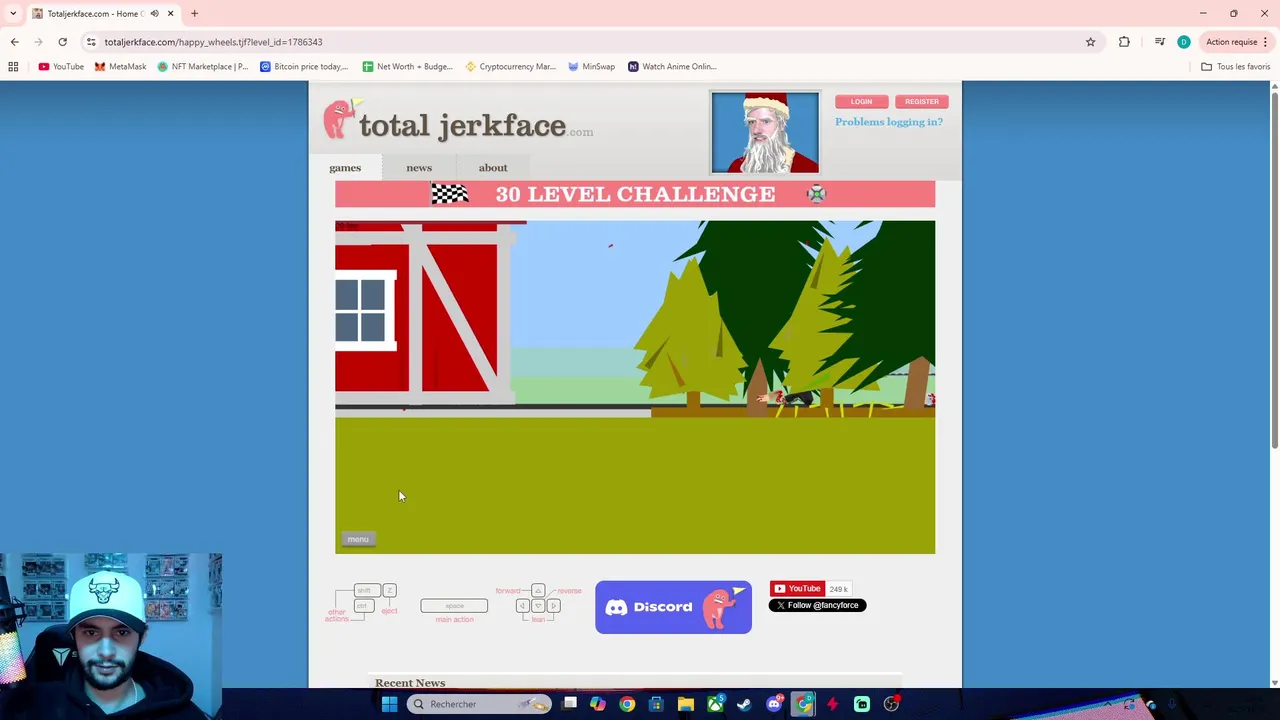Open Windows Start menu
This screenshot has width=1280, height=720.
click(x=389, y=704)
